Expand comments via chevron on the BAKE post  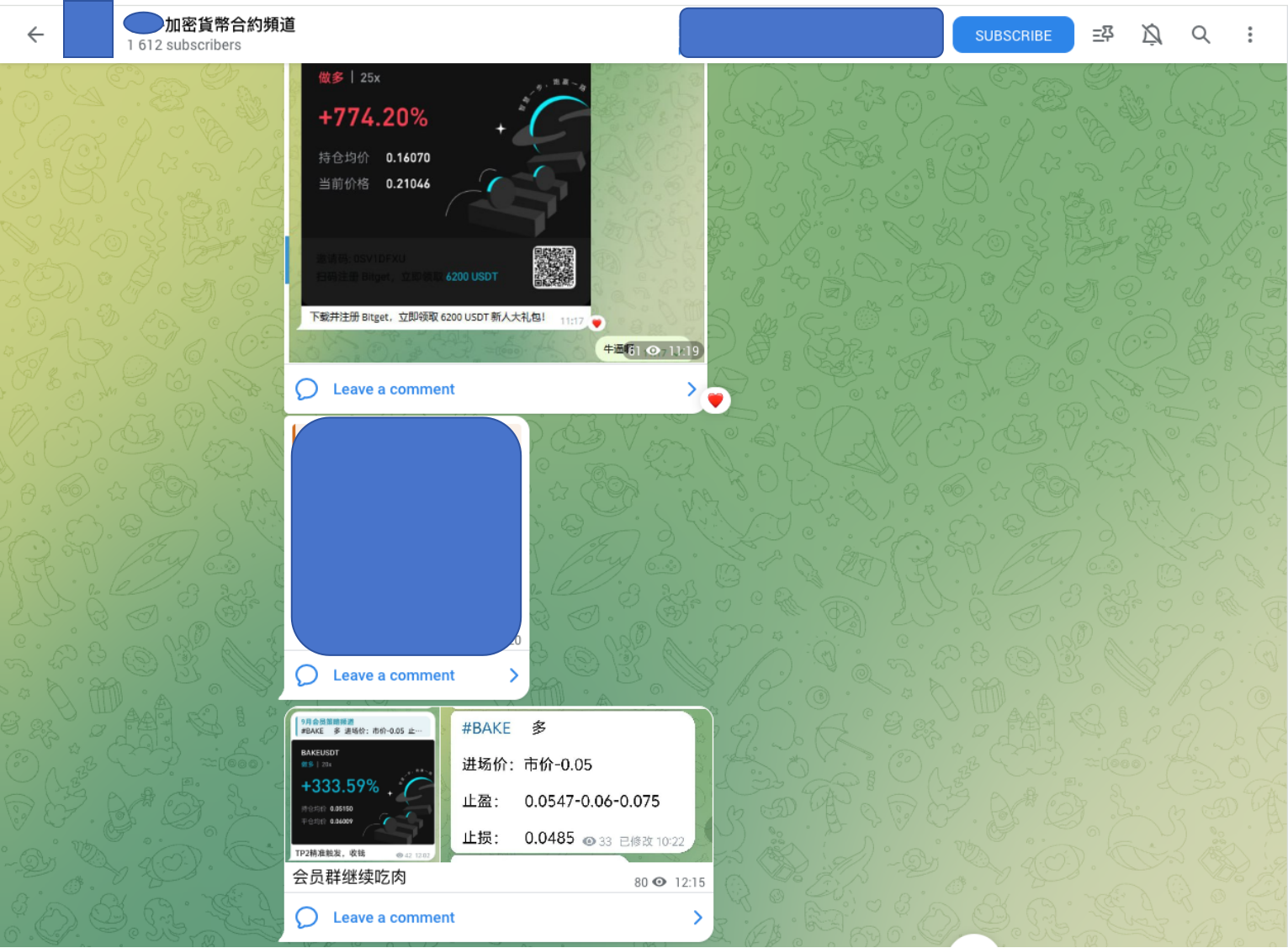tap(697, 918)
